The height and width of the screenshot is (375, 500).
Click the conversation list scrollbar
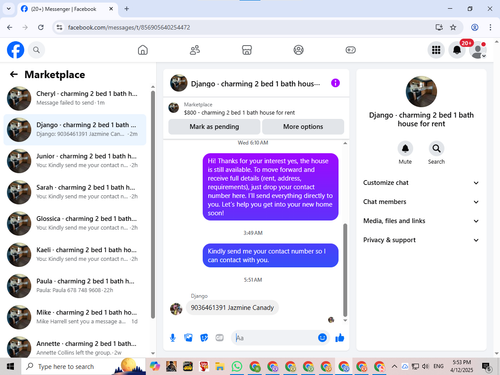(x=153, y=204)
